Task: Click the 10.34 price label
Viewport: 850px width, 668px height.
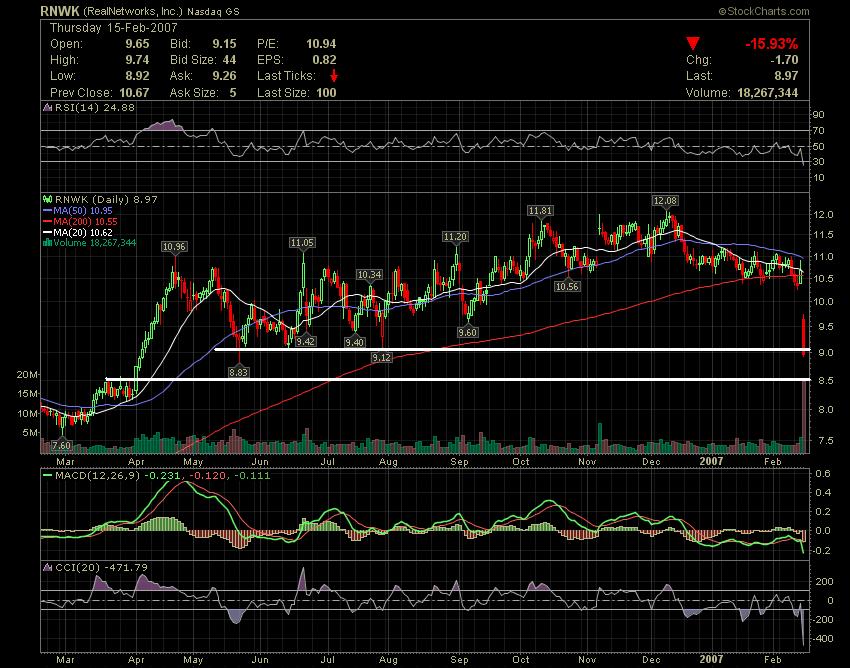Action: [x=369, y=275]
